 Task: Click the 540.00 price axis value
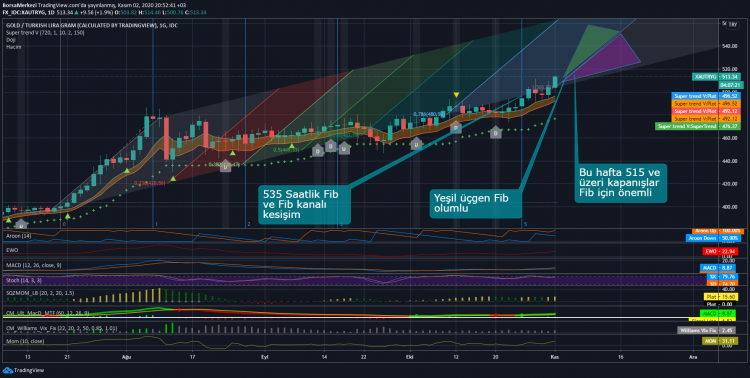tap(729, 46)
